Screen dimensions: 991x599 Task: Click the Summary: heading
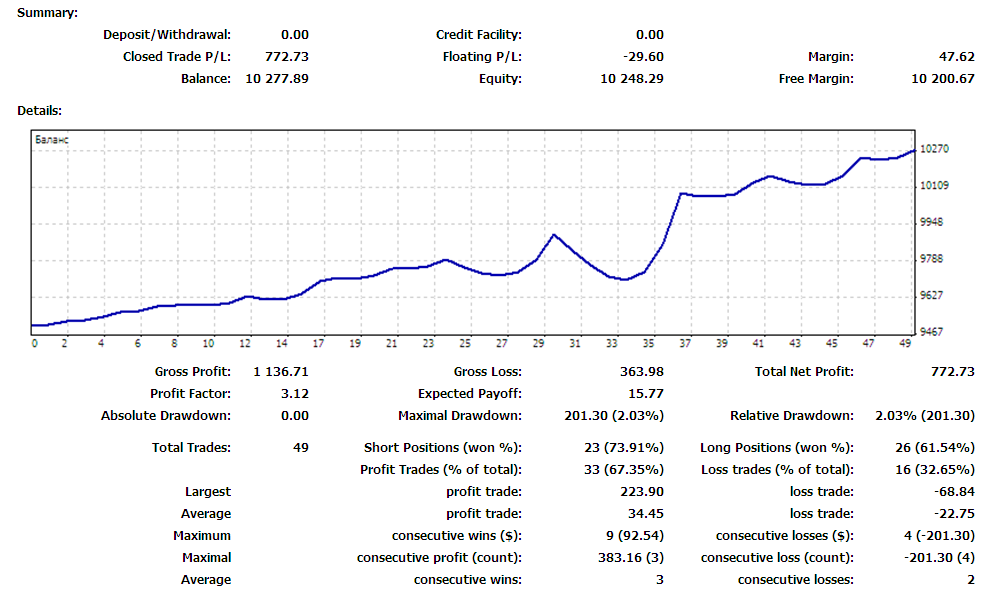pos(47,13)
